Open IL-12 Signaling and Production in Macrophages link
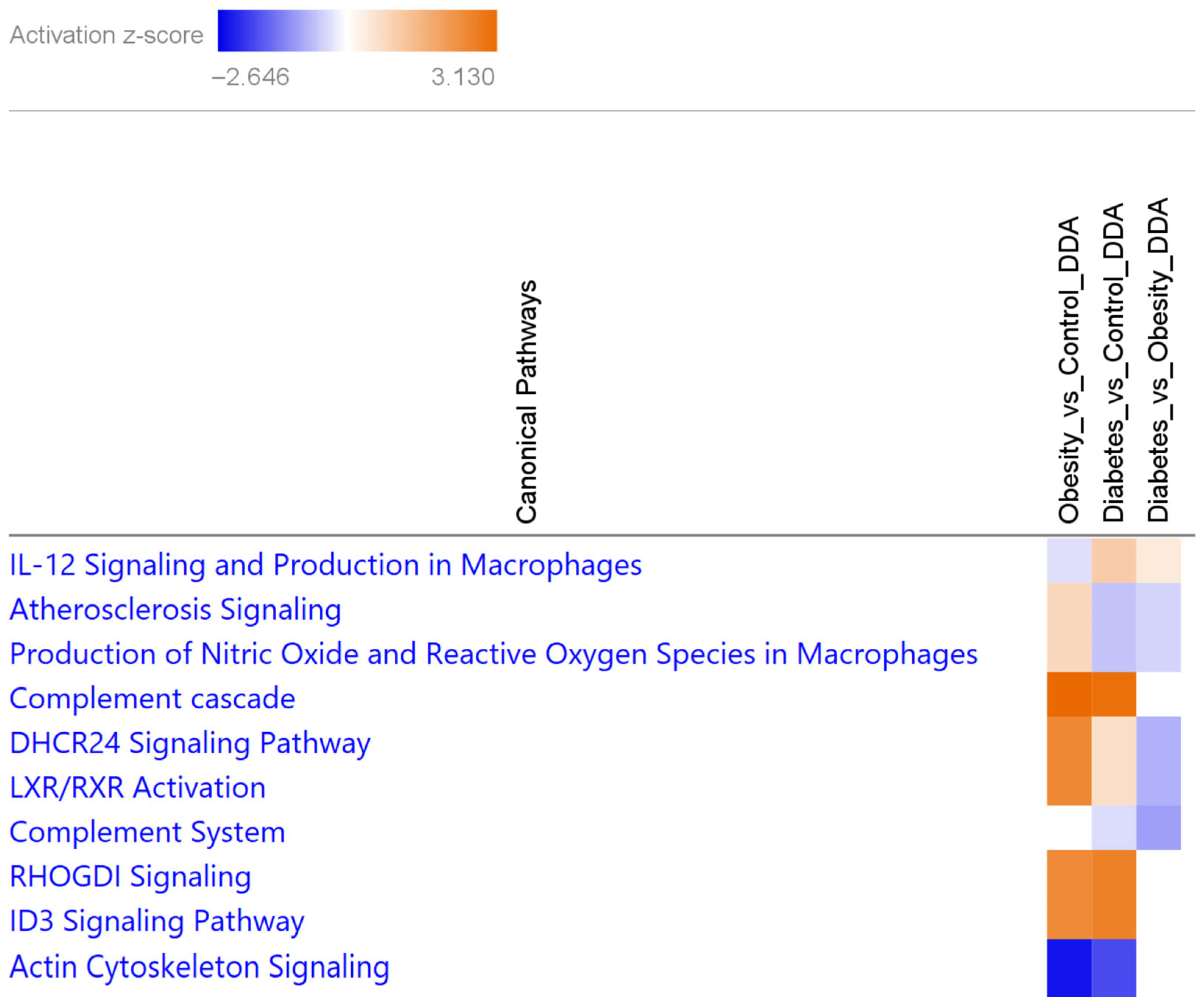The image size is (1204, 1005). 325,566
